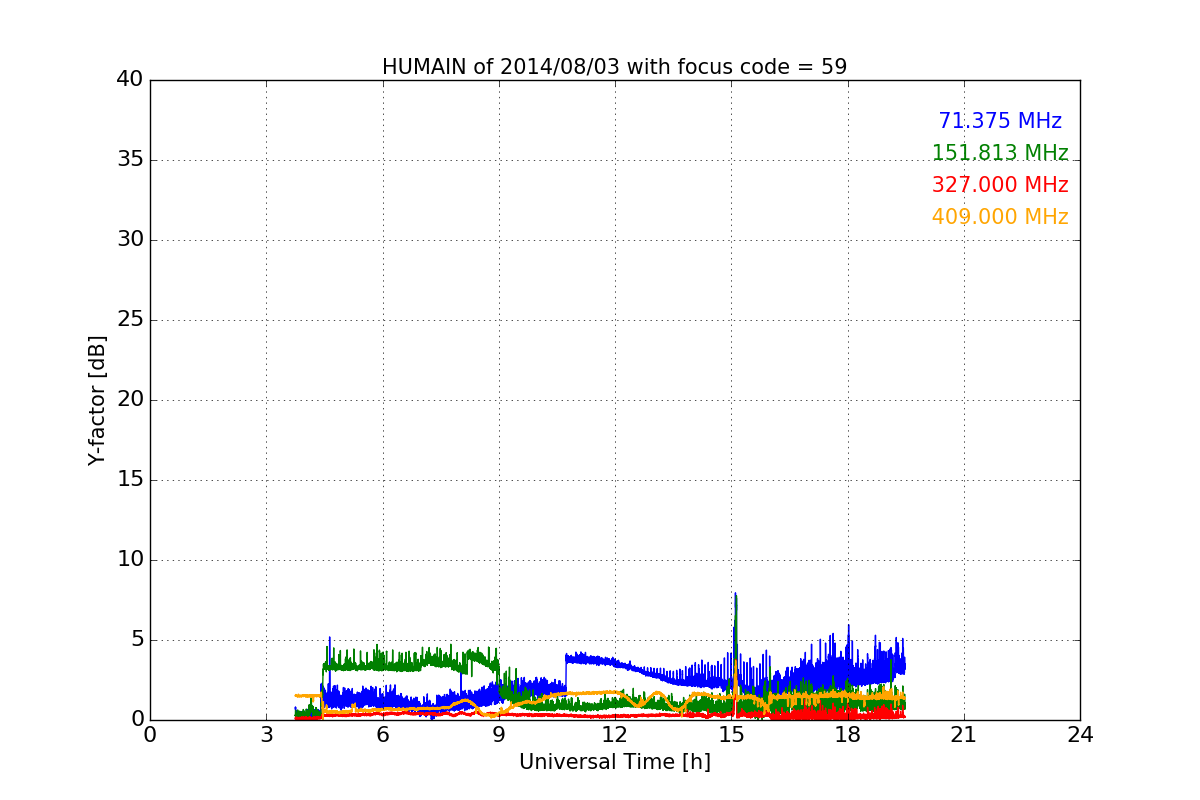Click the x-axis tick label 6
The width and height of the screenshot is (1200, 800).
(x=382, y=734)
